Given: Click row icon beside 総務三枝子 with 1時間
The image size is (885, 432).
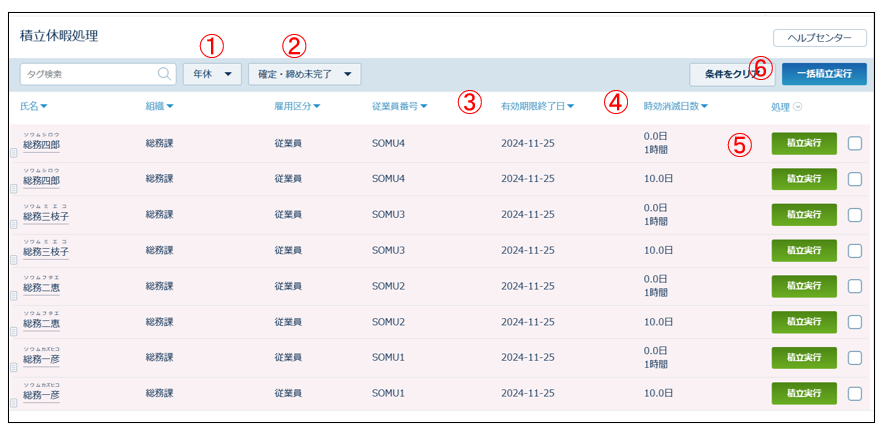Looking at the screenshot, I should coord(14,224).
